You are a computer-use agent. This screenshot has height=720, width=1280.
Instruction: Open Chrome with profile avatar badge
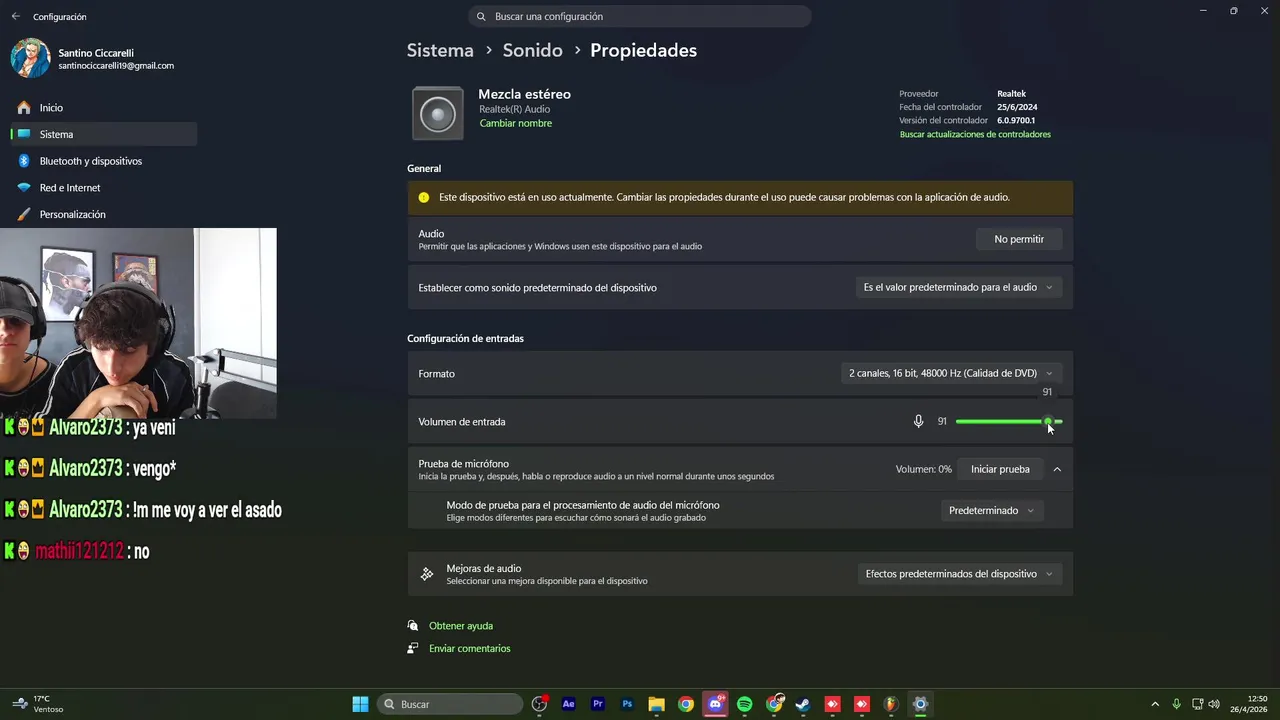[x=774, y=704]
